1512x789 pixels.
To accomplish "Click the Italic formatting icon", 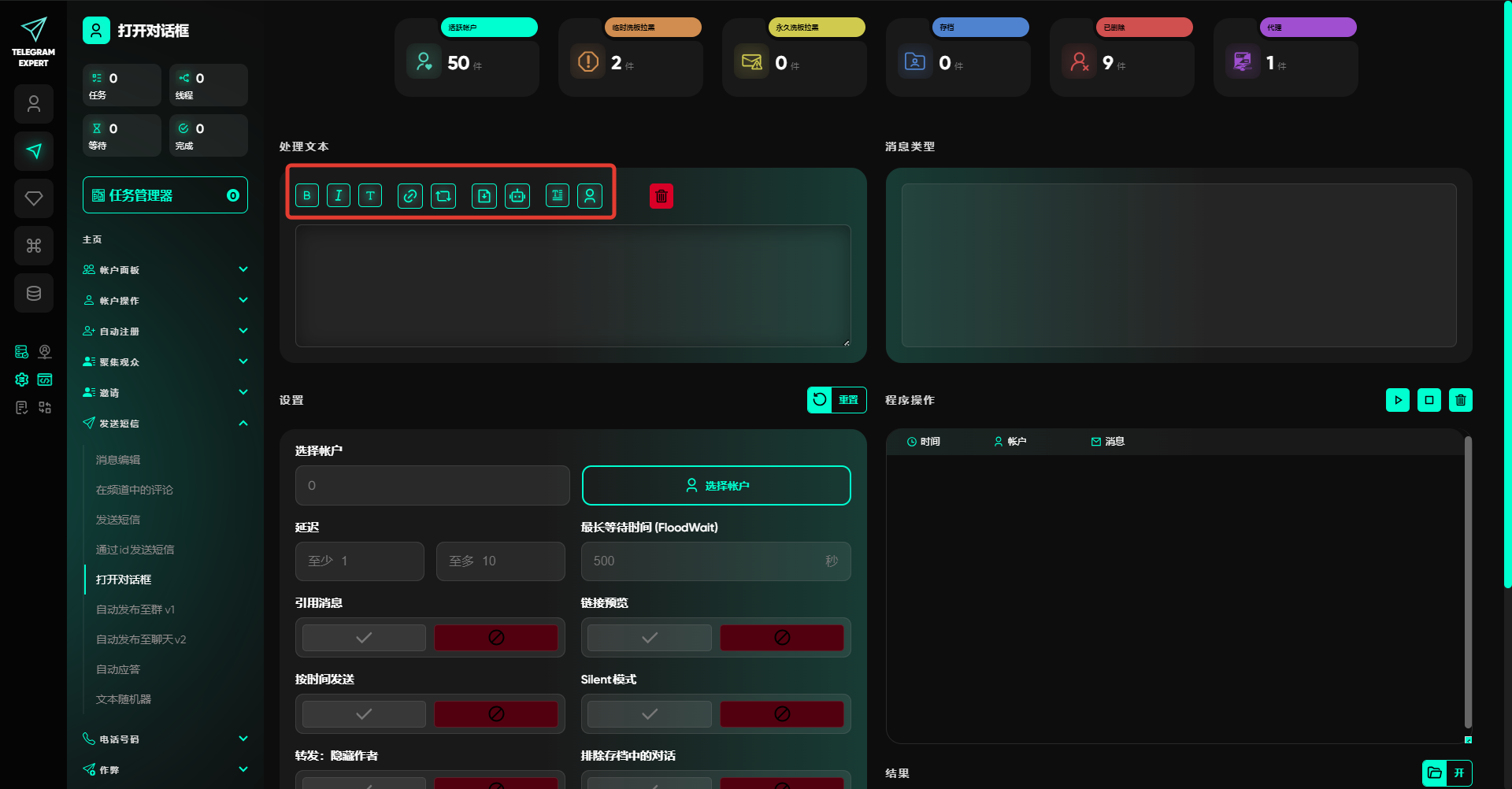I will click(338, 195).
